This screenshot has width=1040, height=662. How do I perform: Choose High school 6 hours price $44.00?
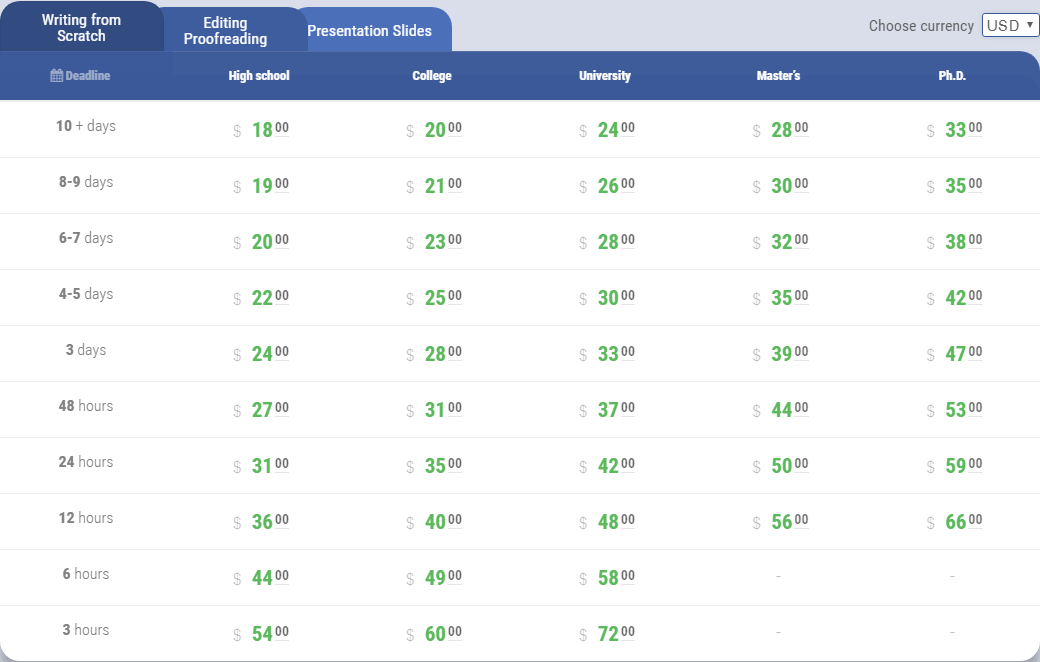click(x=261, y=577)
